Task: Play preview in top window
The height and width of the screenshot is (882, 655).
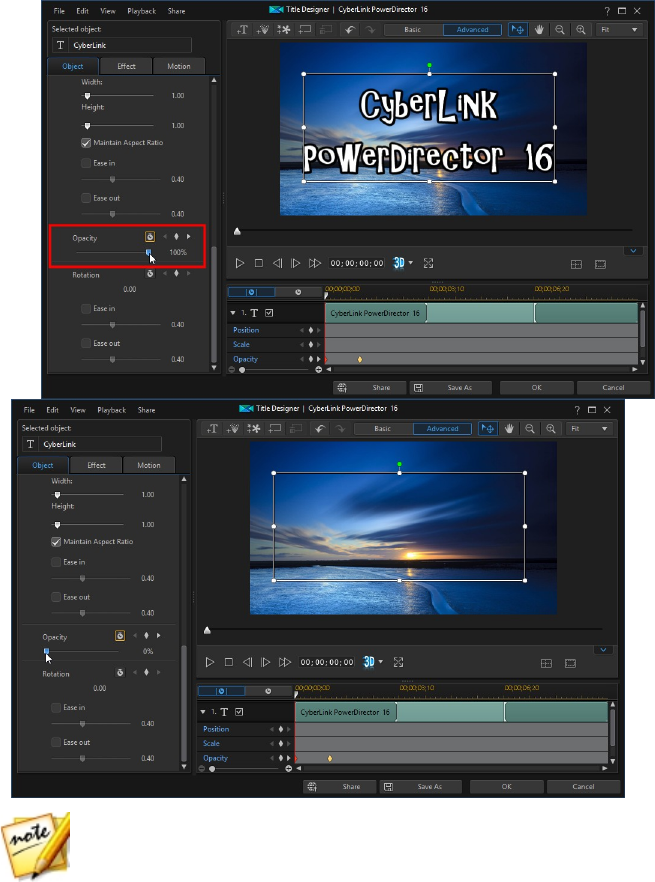Action: [x=240, y=263]
